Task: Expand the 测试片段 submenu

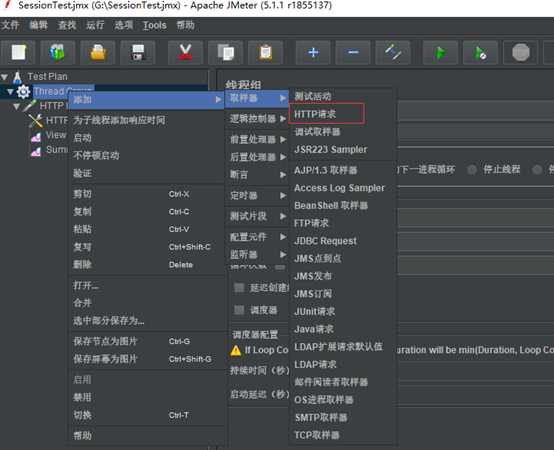Action: (x=257, y=216)
